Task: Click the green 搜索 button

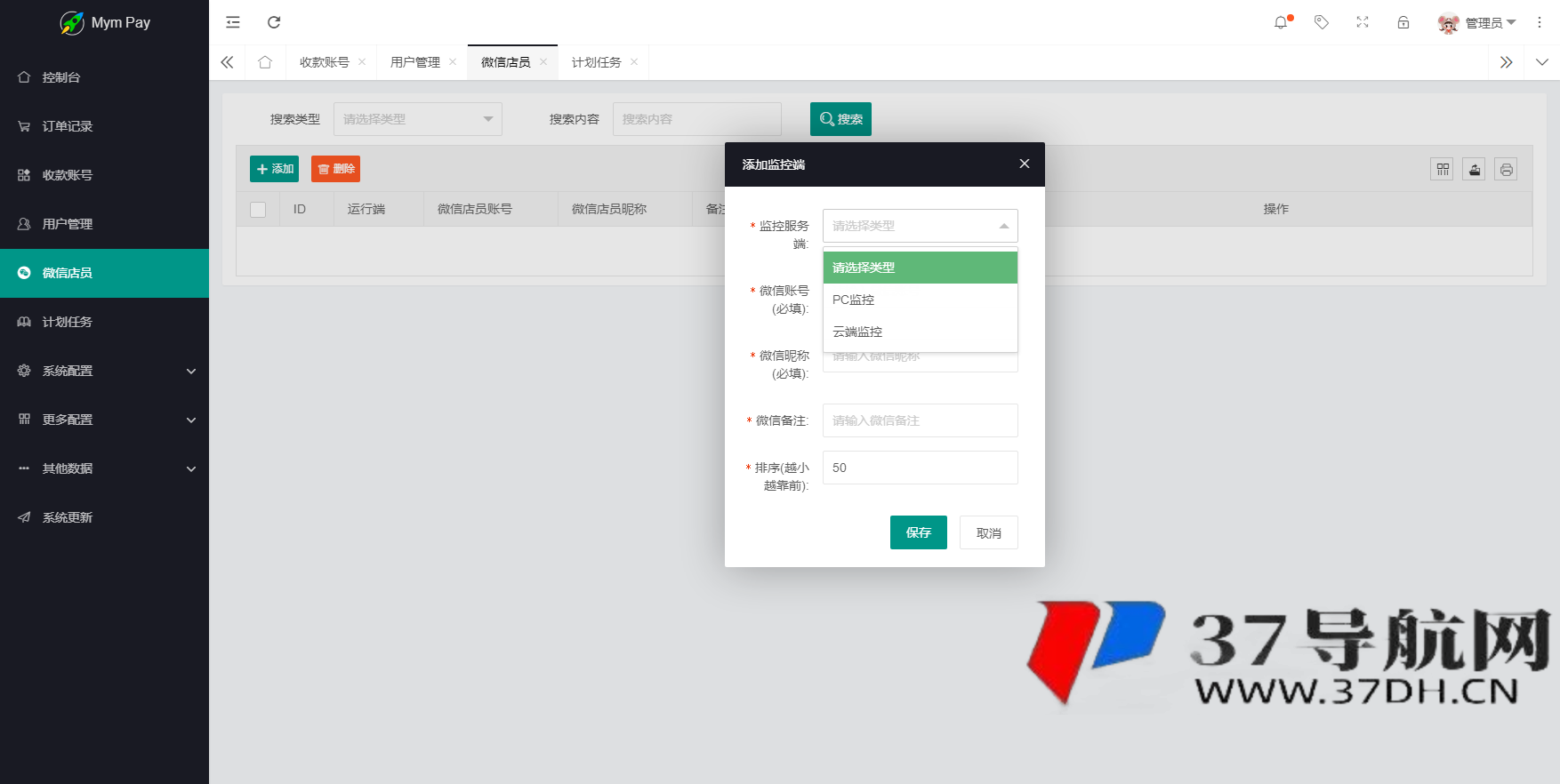Action: click(840, 119)
